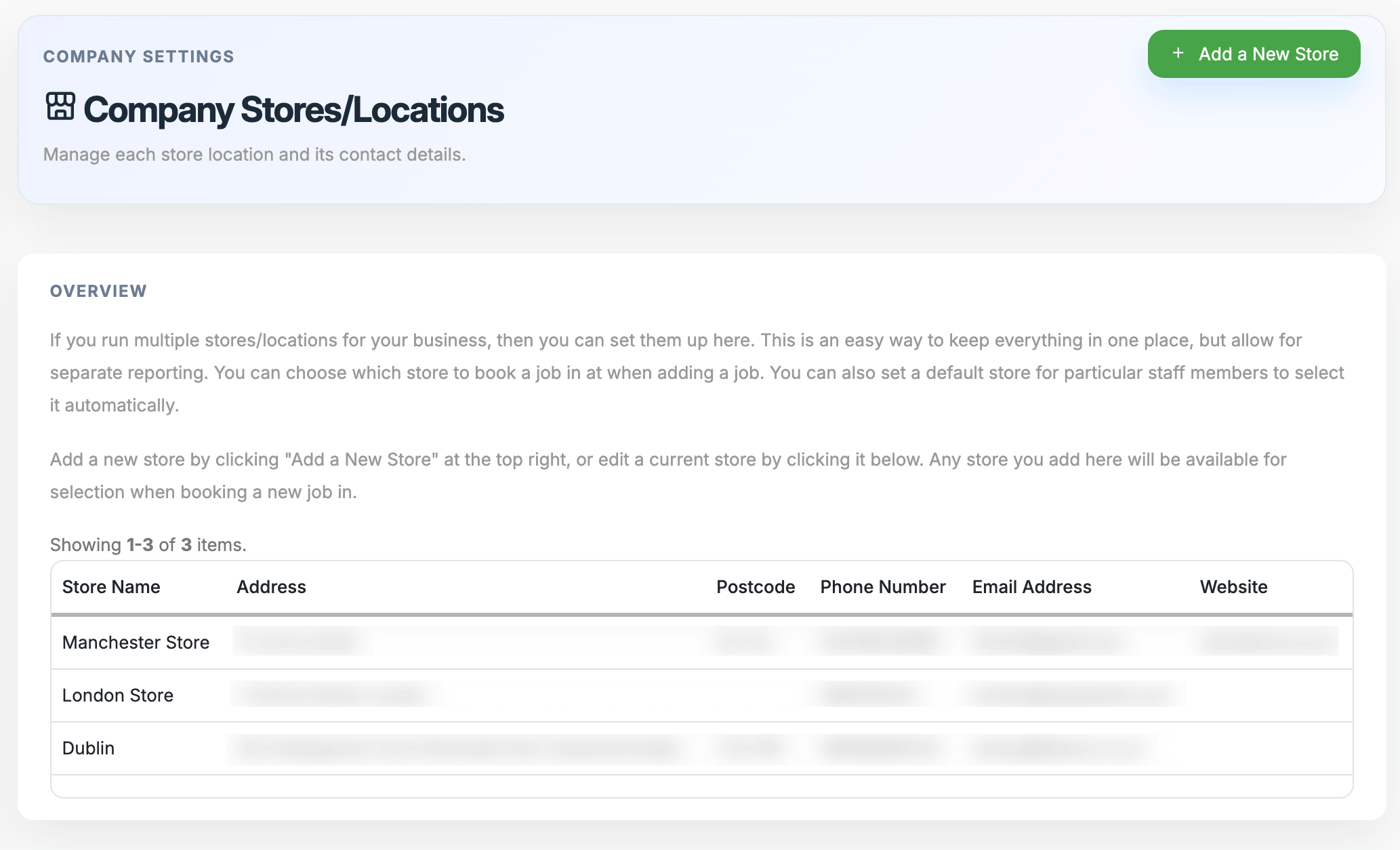This screenshot has height=850, width=1400.
Task: Click the Company Stores/Locations heading
Action: pos(293,110)
